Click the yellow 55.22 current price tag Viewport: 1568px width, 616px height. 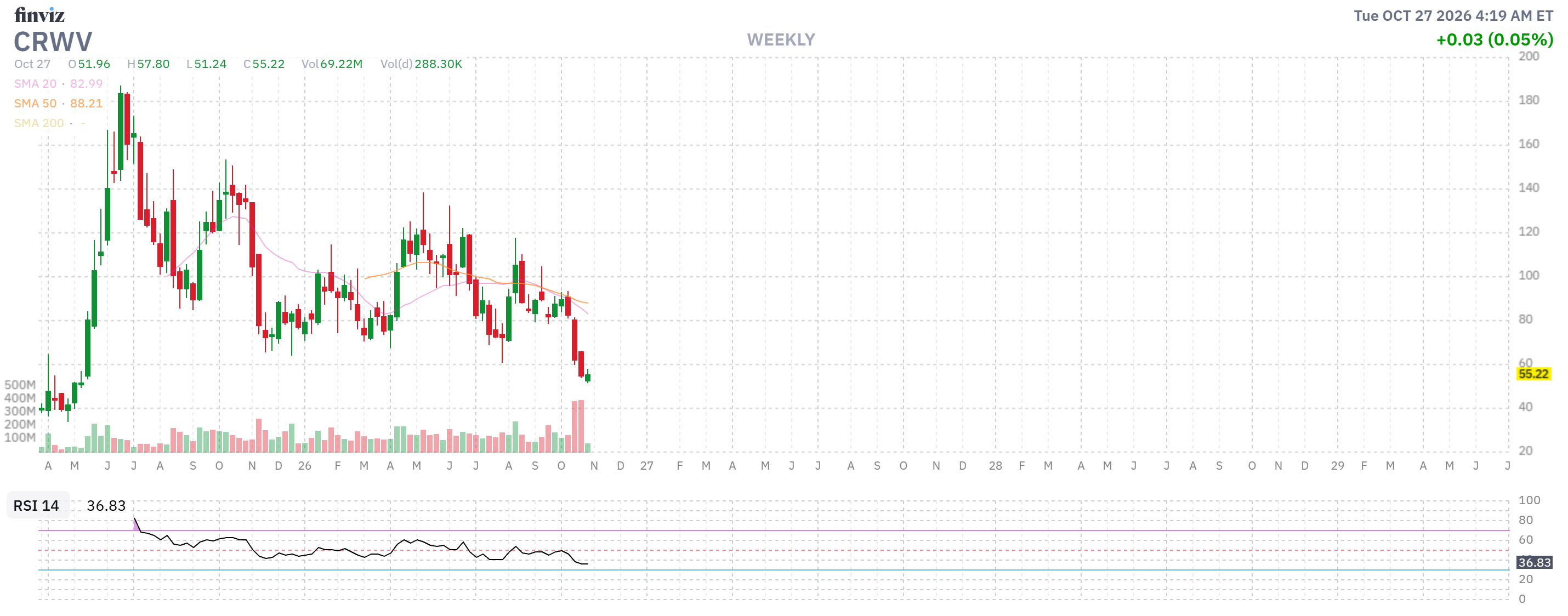pos(1533,374)
